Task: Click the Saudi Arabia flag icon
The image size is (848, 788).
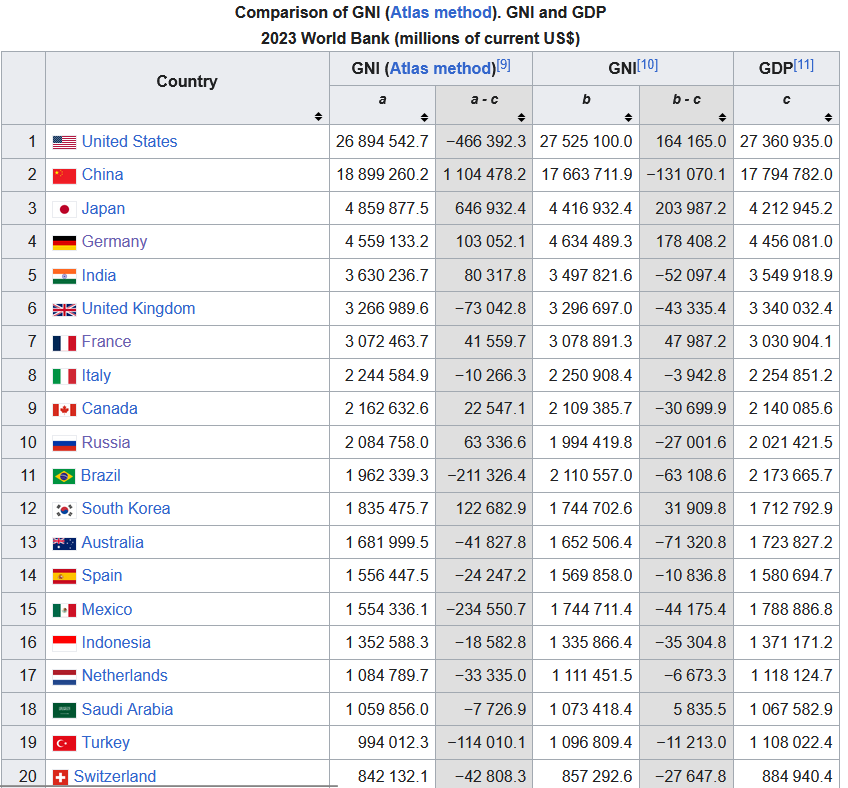Action: pyautogui.click(x=64, y=709)
